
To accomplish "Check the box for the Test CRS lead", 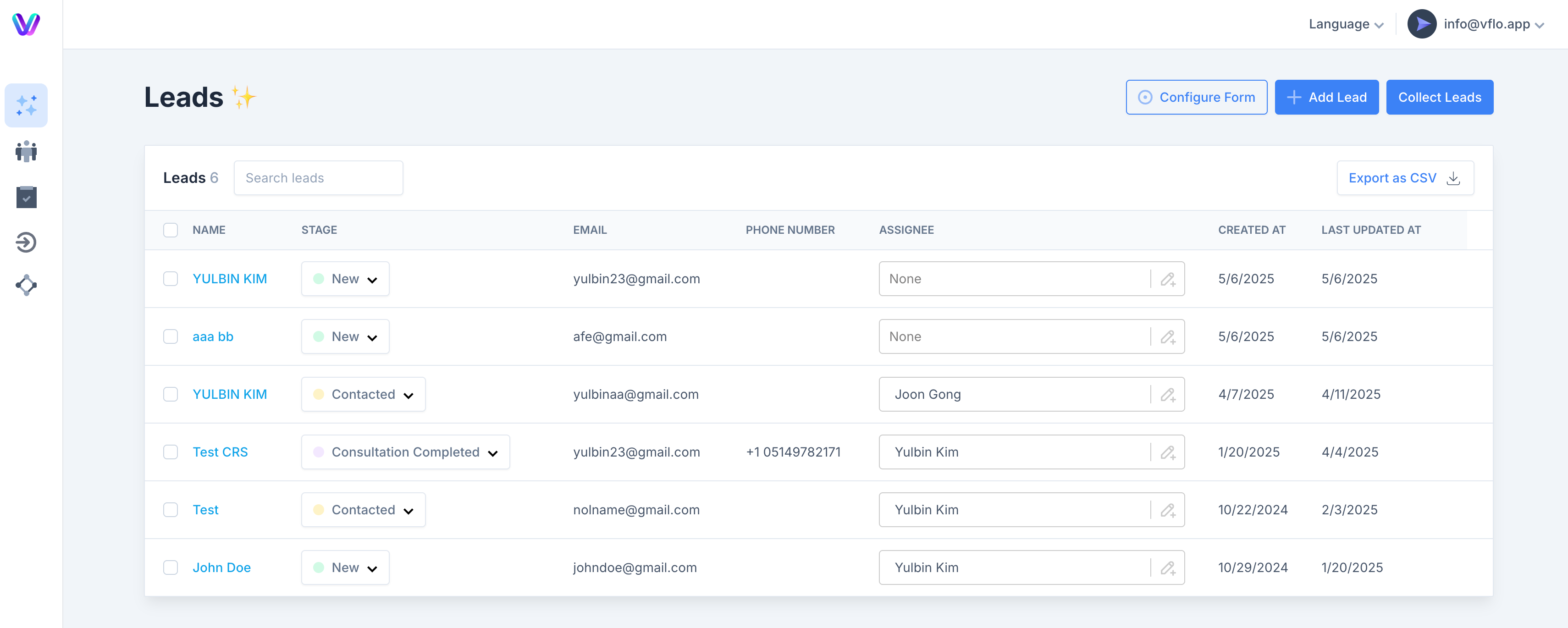I will pyautogui.click(x=171, y=452).
